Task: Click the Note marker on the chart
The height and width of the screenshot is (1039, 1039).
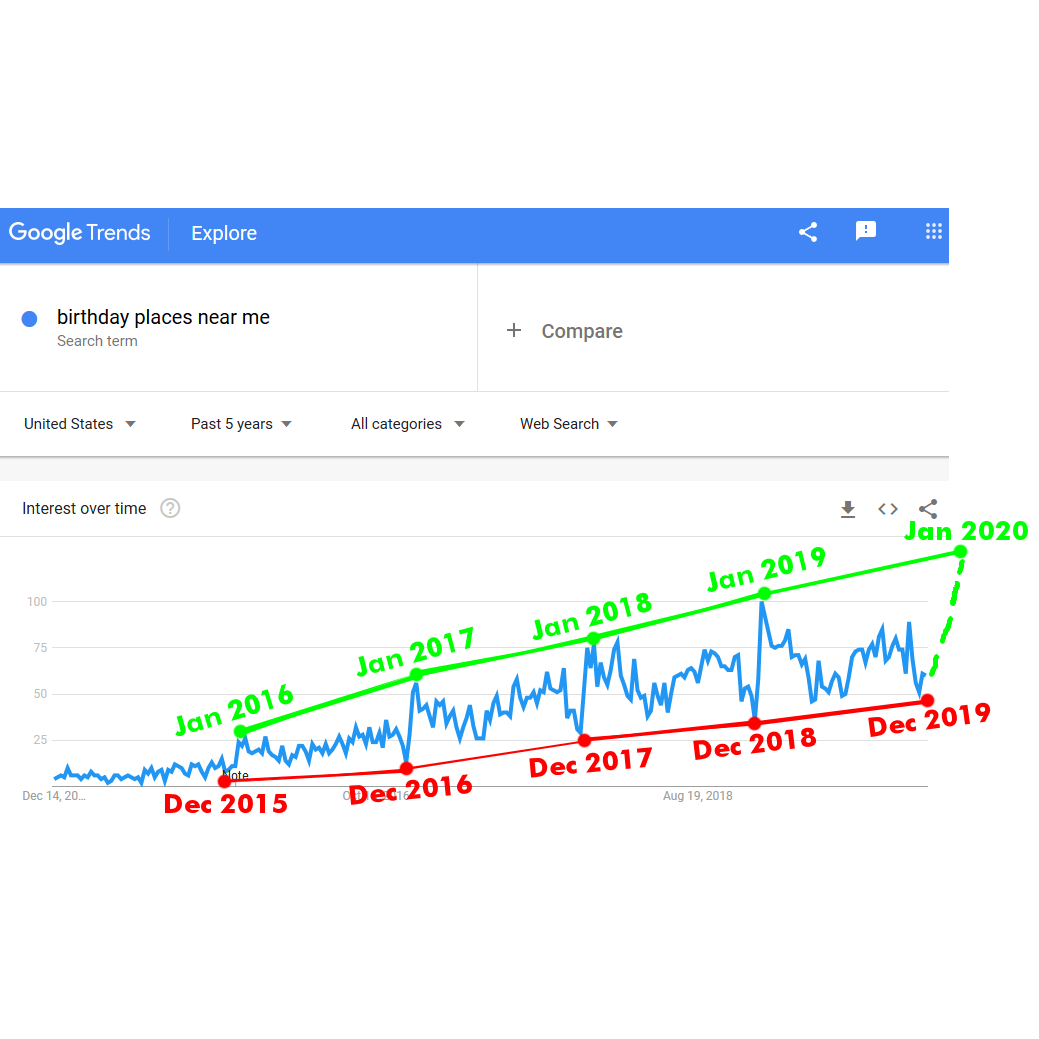Action: pyautogui.click(x=235, y=775)
